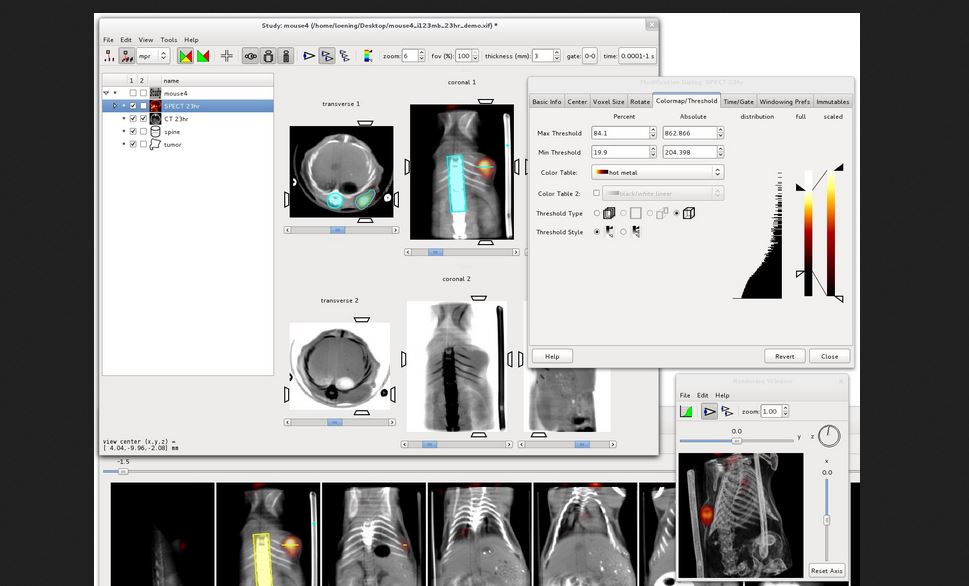969x586 pixels.
Task: Open the View menu
Action: (146, 40)
